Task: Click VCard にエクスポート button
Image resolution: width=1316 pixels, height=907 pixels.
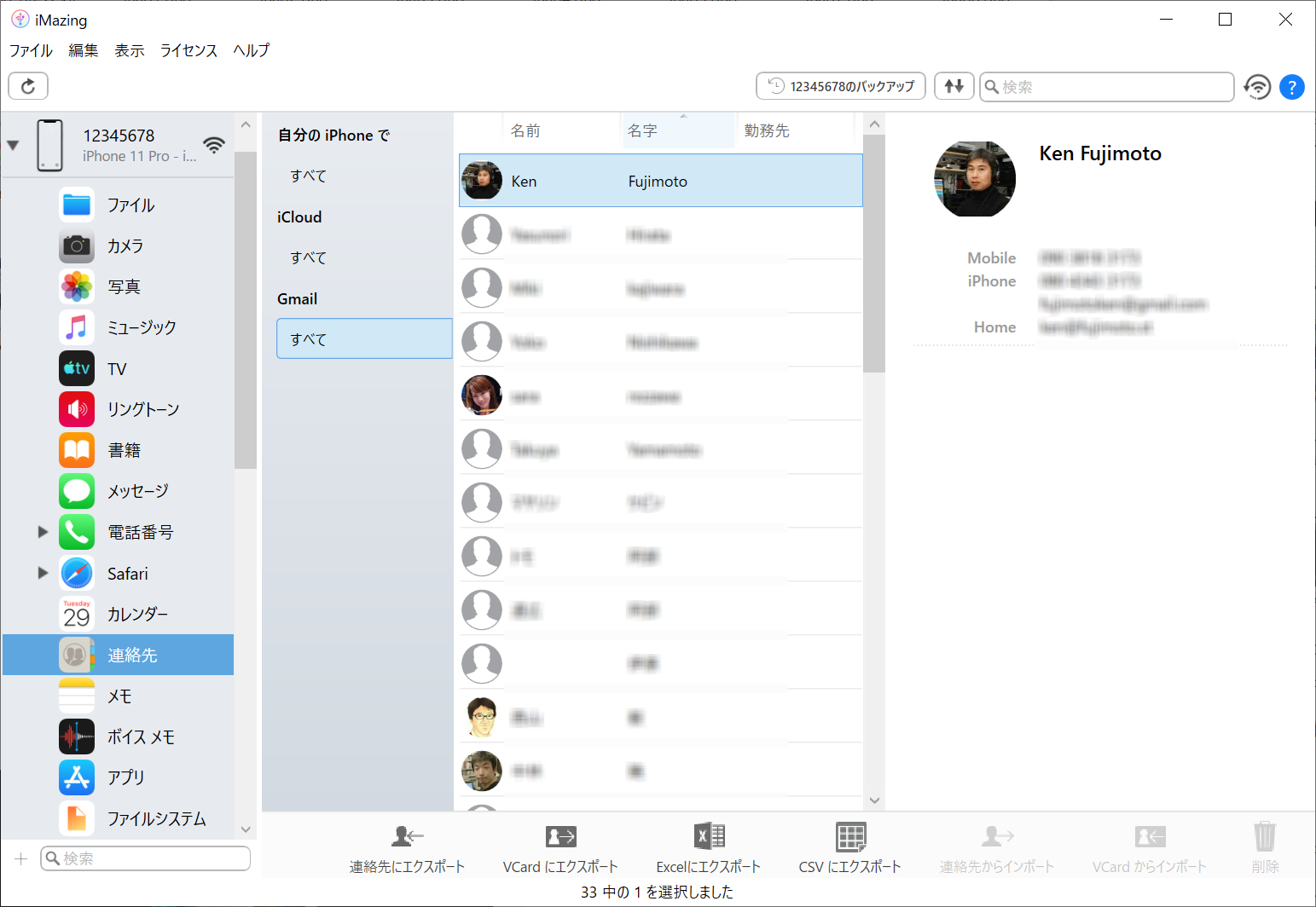Action: coord(560,849)
